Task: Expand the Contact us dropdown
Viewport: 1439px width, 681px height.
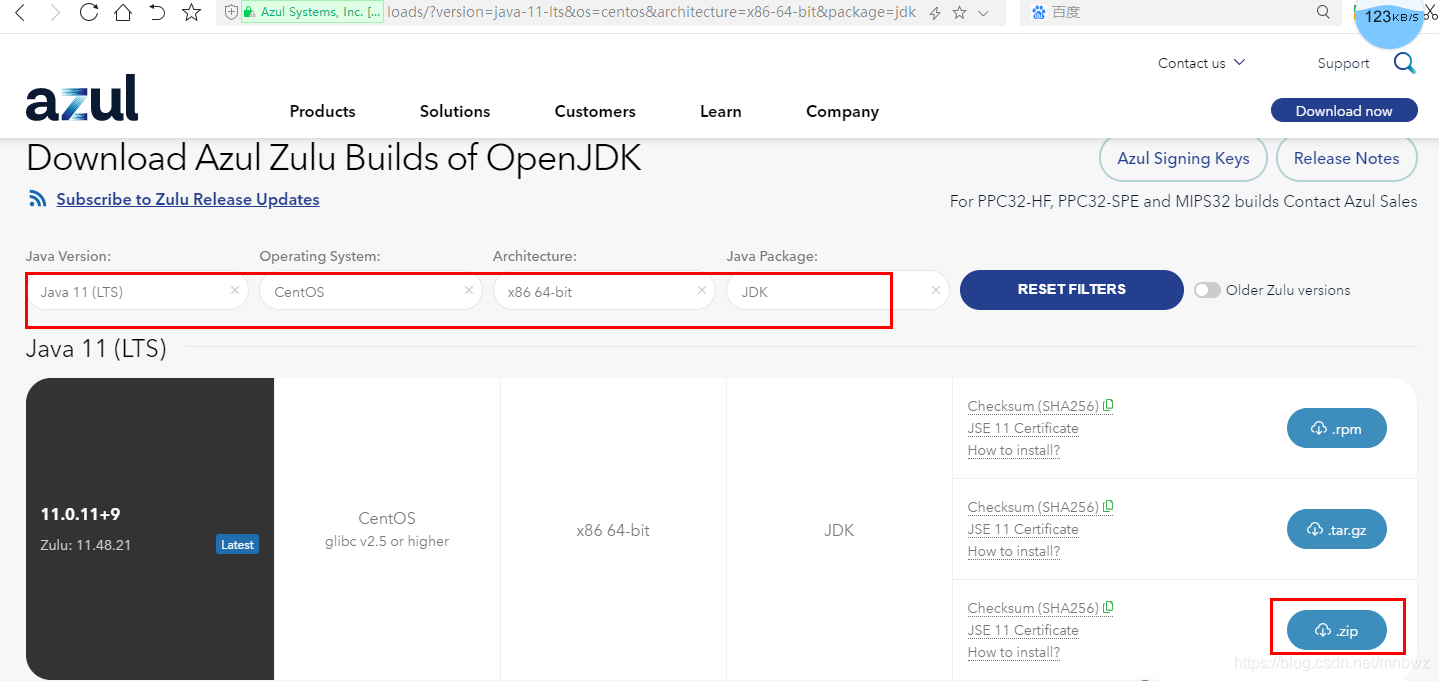Action: 1201,63
